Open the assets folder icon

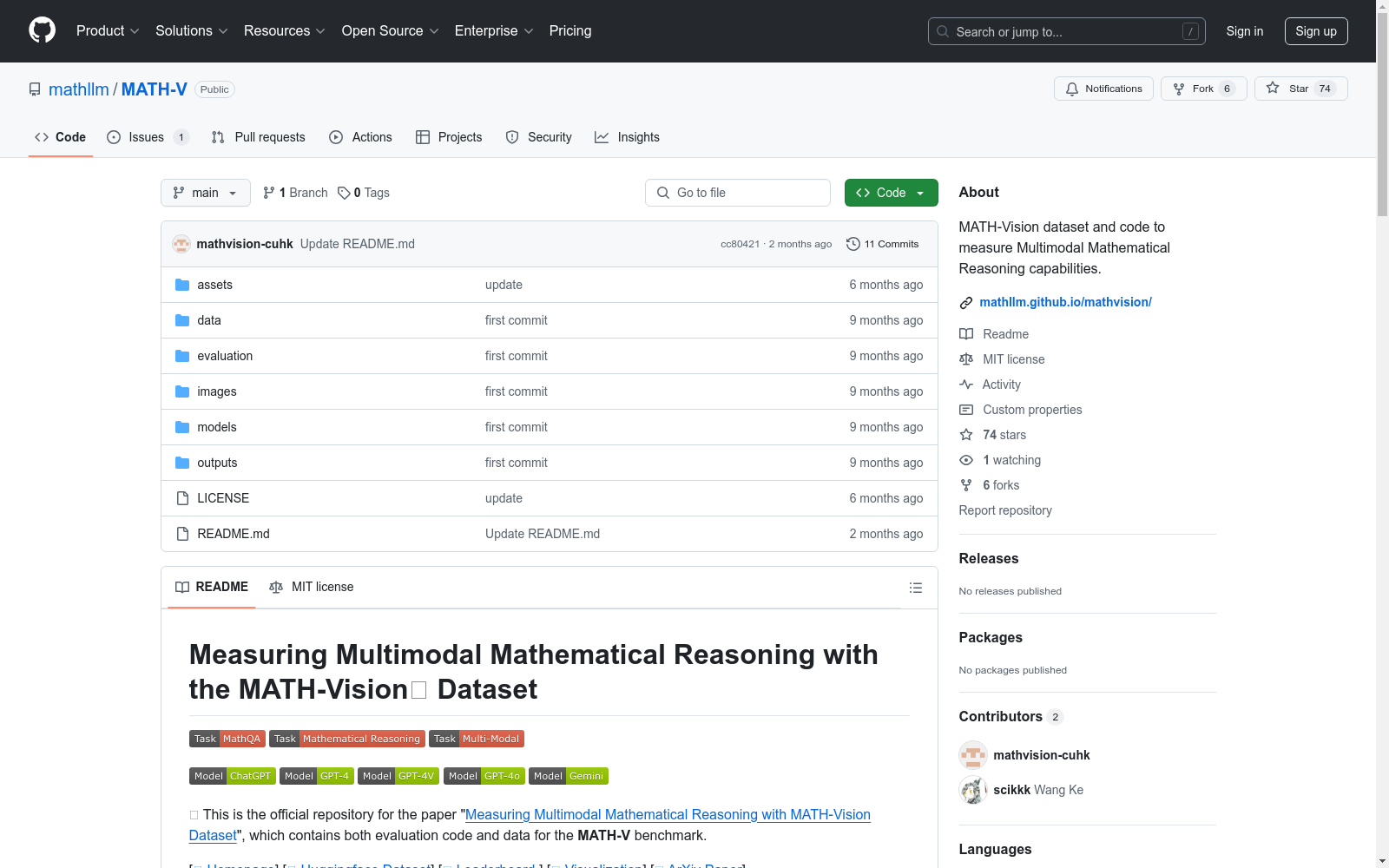tap(182, 285)
